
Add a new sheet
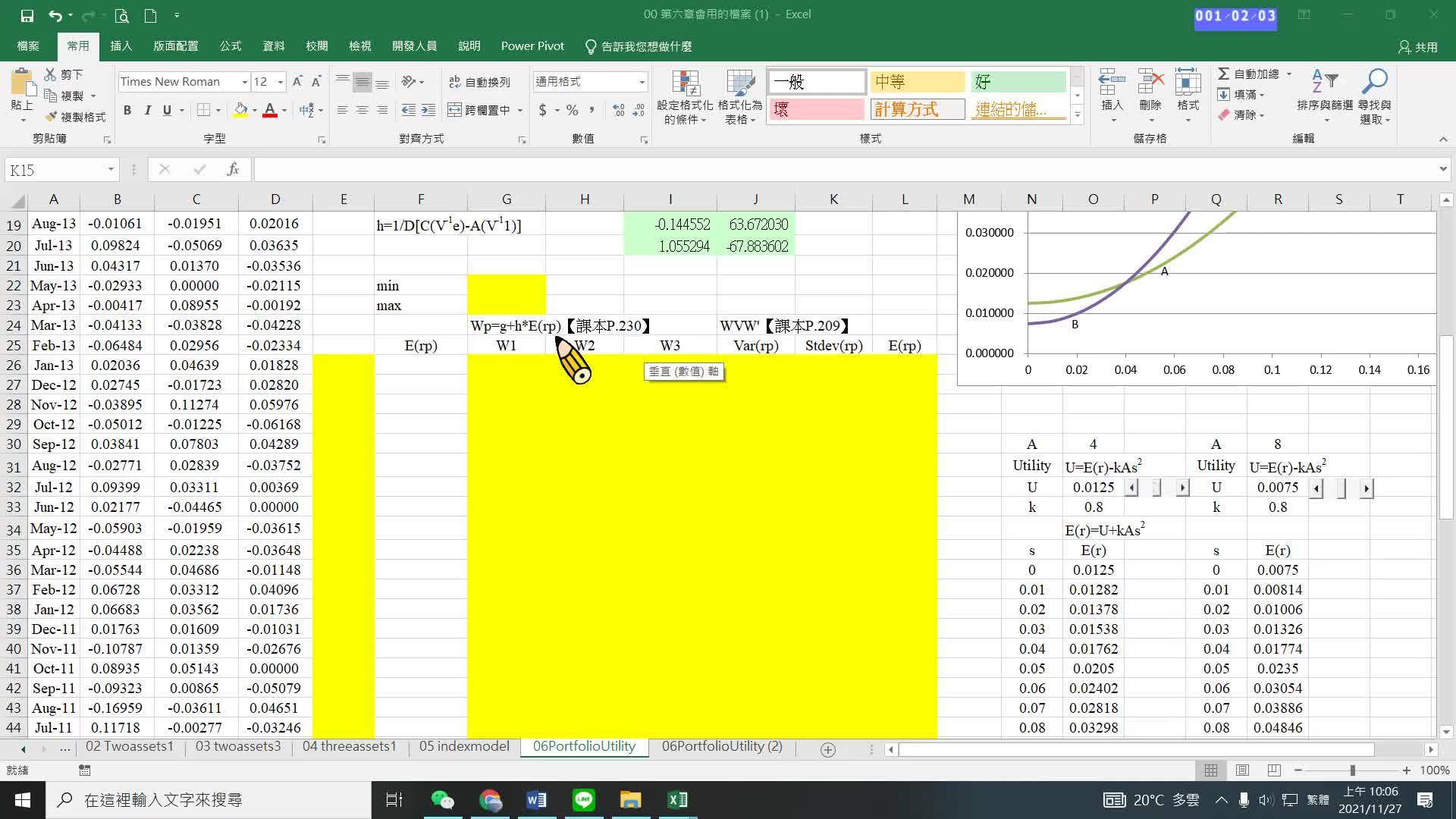click(828, 749)
